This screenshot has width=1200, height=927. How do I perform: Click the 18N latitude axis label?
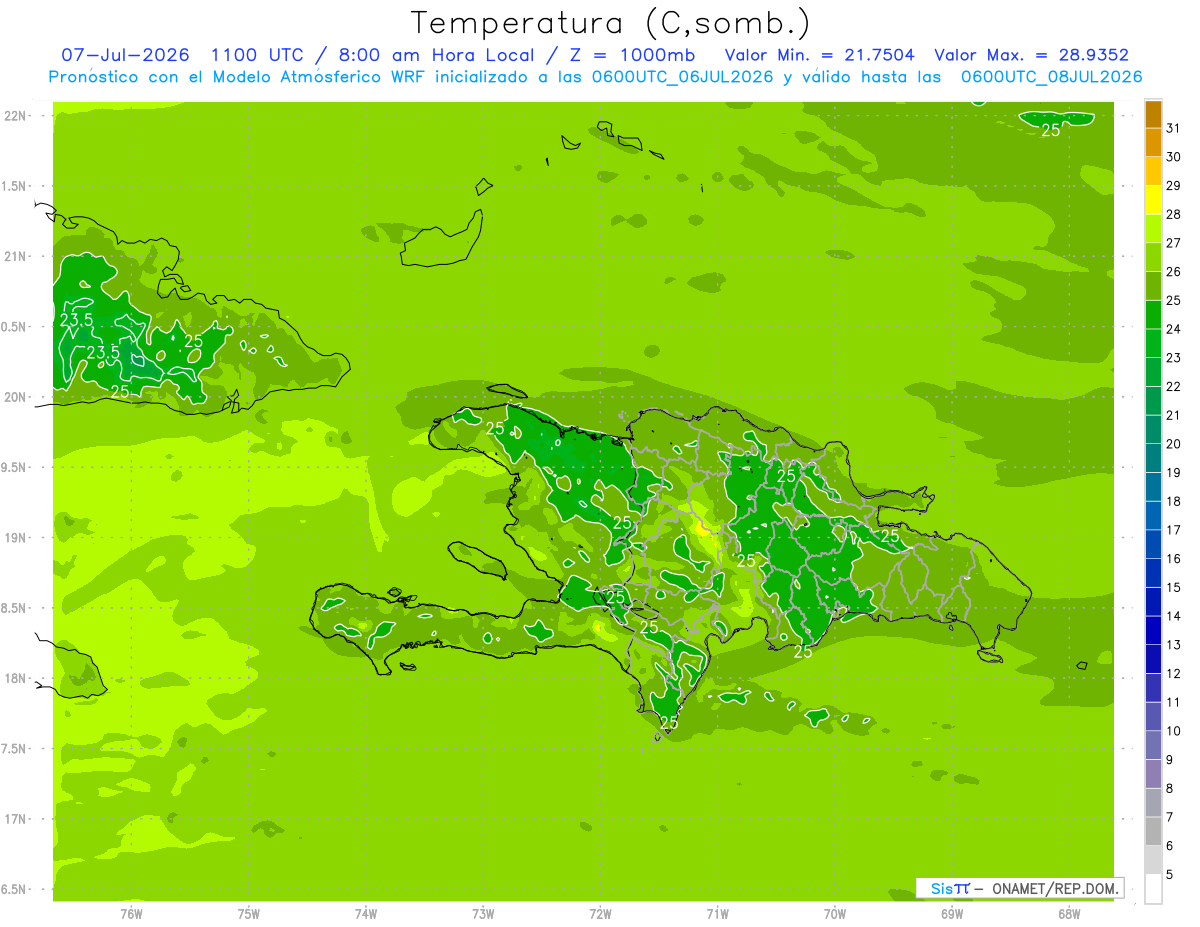tap(15, 678)
